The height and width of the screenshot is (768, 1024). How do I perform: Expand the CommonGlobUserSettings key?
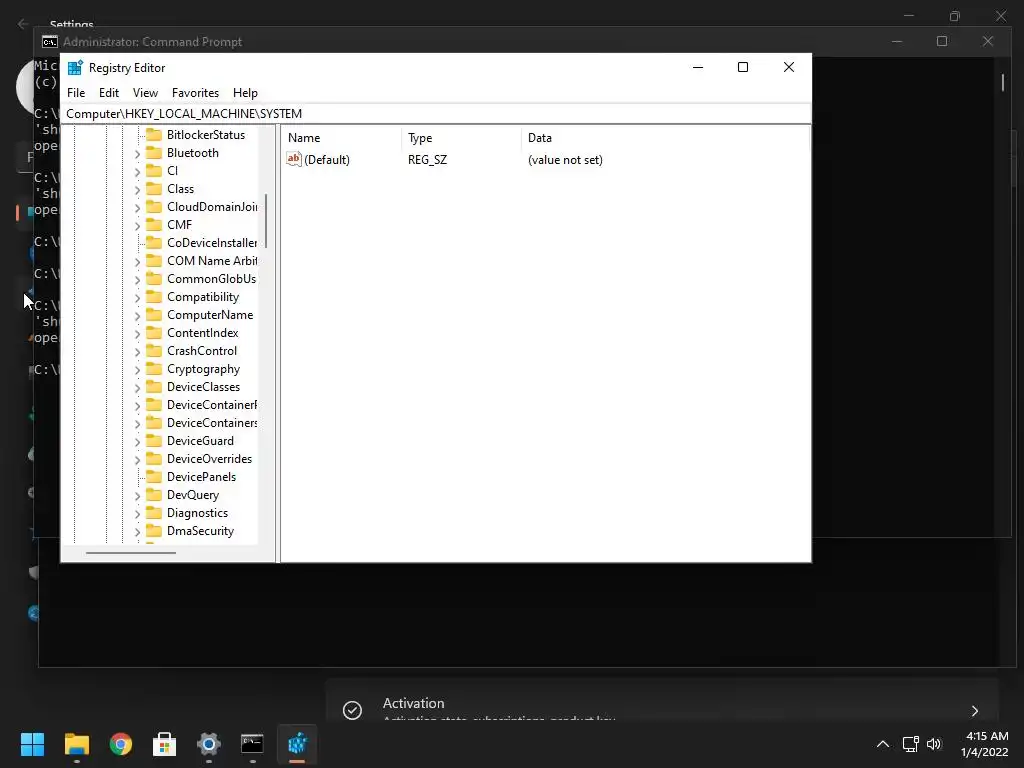(x=137, y=280)
